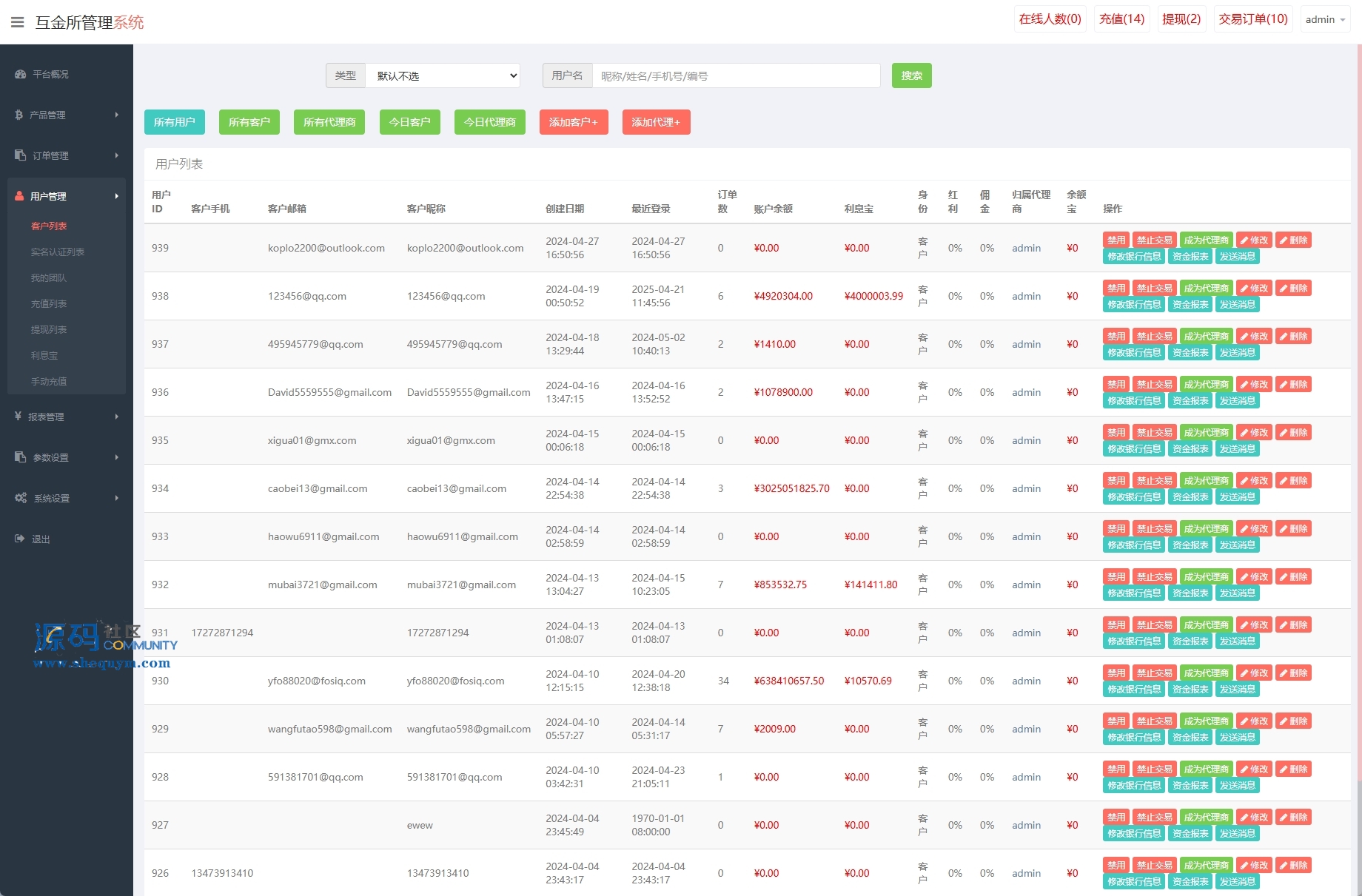Click the 充值(14) notification button
This screenshot has height=896, width=1362.
(x=1121, y=19)
